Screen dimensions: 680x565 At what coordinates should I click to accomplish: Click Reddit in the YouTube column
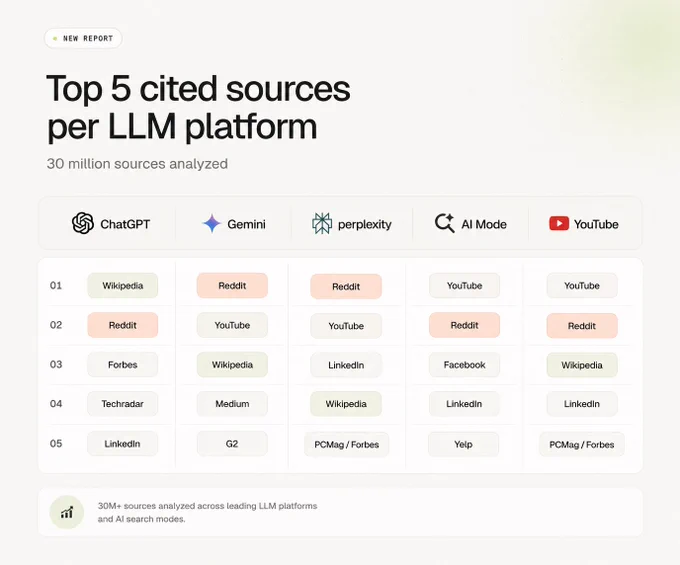point(582,326)
